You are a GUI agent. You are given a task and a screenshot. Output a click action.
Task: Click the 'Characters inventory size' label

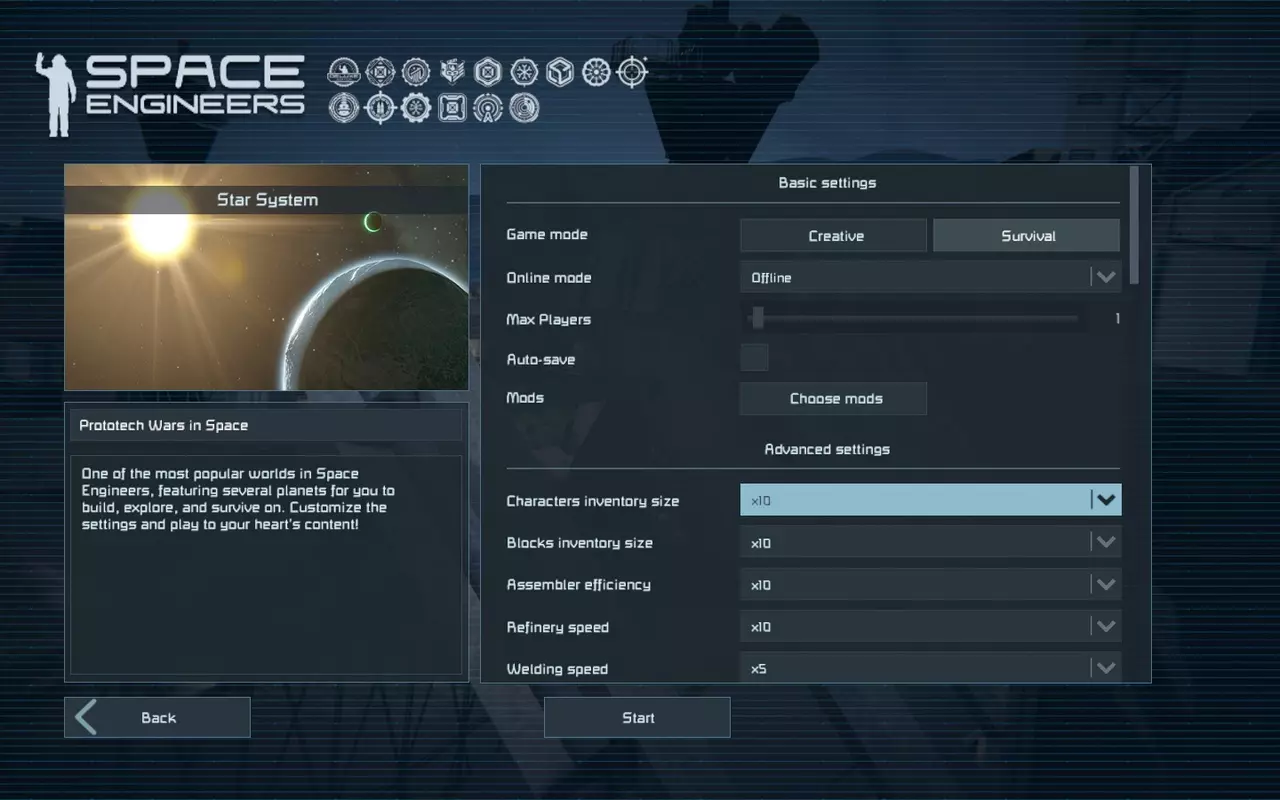click(x=593, y=501)
